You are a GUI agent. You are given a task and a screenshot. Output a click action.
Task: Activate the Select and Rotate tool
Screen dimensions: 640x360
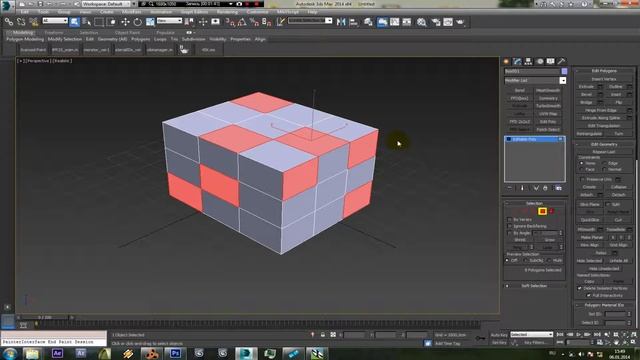tap(138, 22)
